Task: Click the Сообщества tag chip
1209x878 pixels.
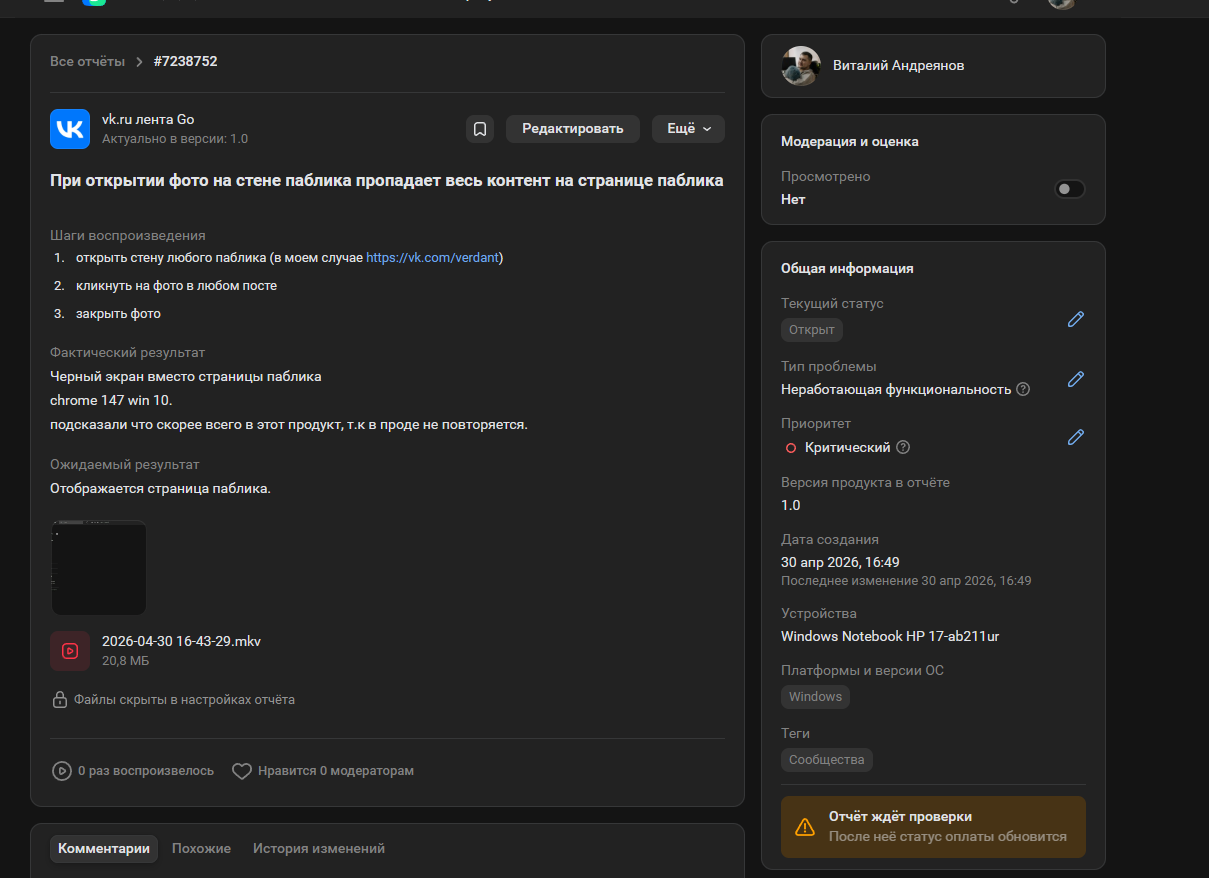Action: (x=827, y=760)
